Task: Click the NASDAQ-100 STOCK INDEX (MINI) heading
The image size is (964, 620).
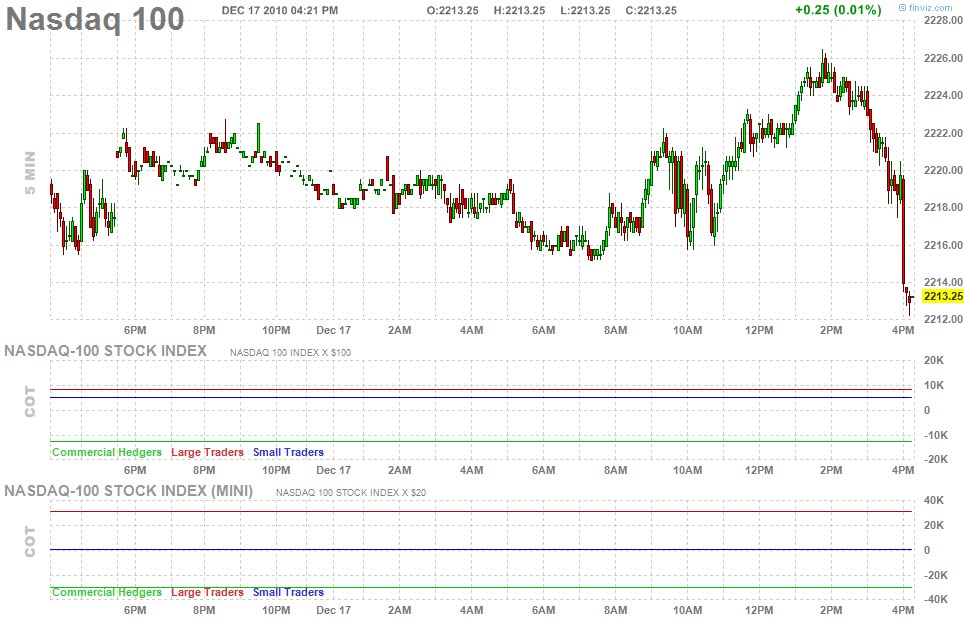Action: coord(128,491)
